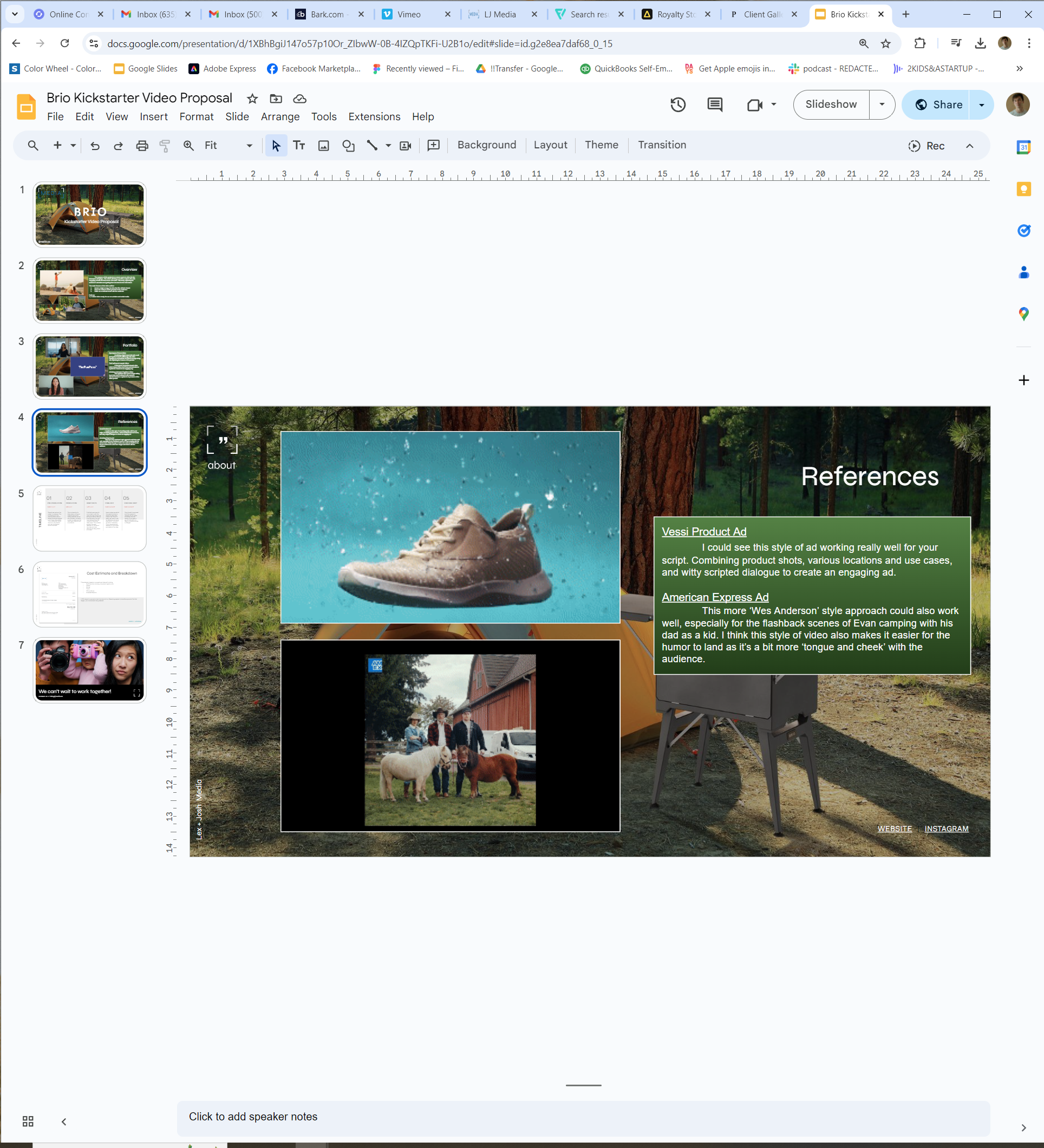Open the File menu
This screenshot has height=1148, width=1044.
55,116
